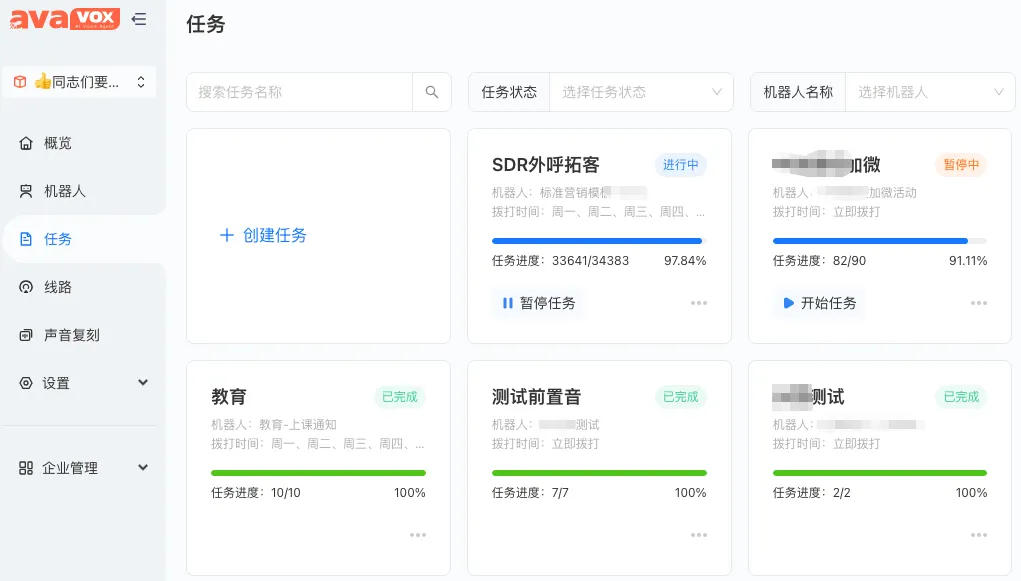This screenshot has width=1021, height=581.
Task: Click the search magnifier icon
Action: point(432,92)
